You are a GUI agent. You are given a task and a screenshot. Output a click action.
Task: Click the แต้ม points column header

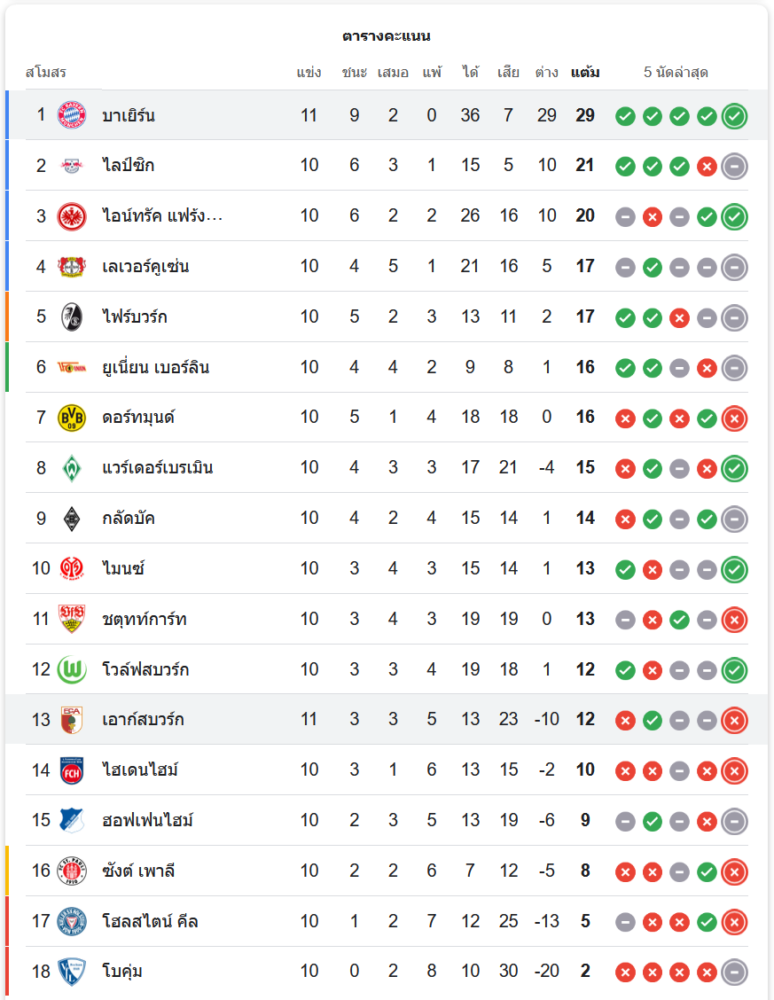click(585, 73)
